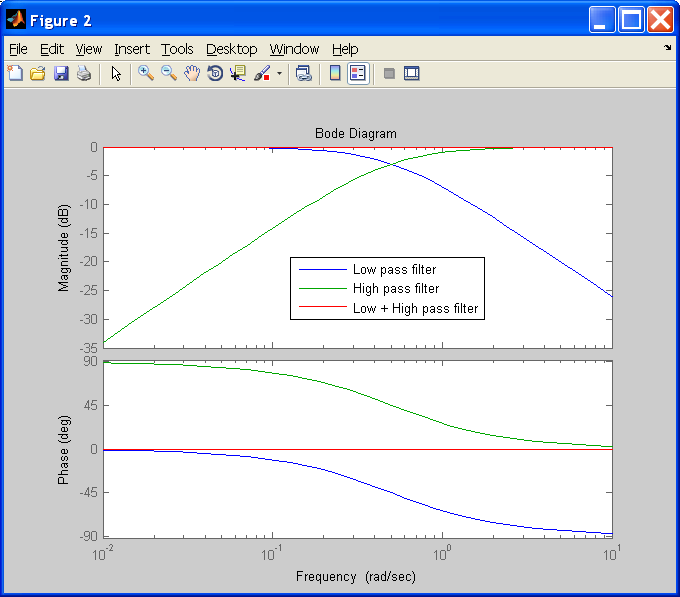680x597 pixels.
Task: Close the Figure 2 window
Action: coord(660,20)
